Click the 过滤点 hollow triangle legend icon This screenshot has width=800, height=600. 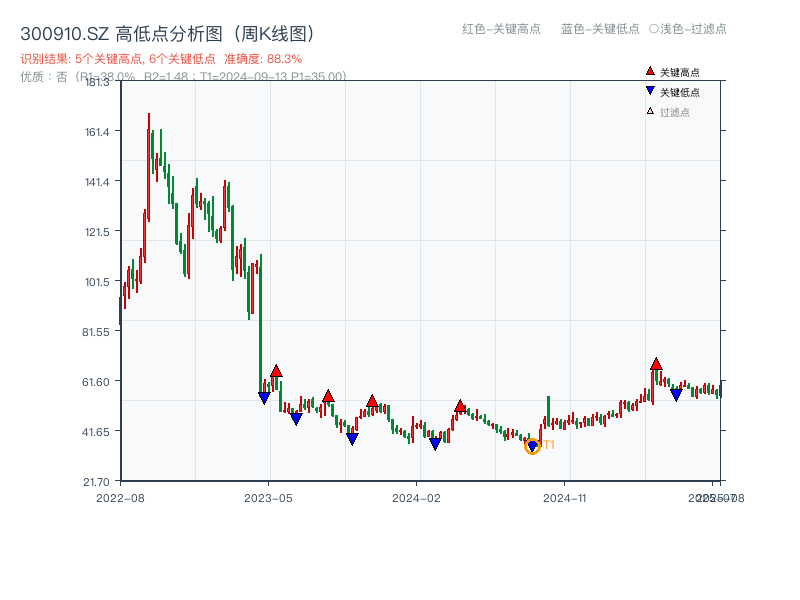[650, 109]
